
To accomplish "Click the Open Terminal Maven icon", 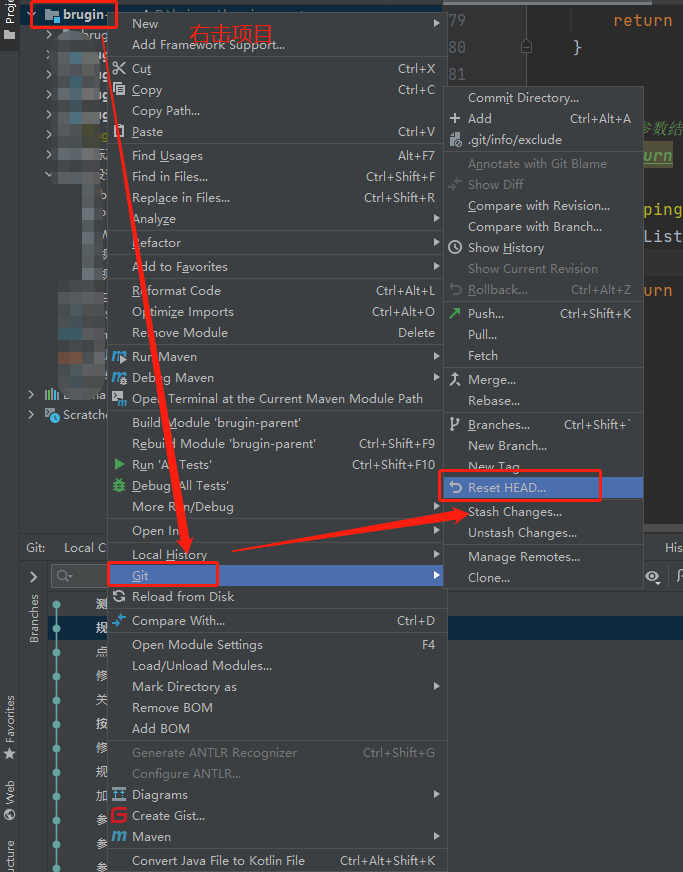I will (x=119, y=398).
